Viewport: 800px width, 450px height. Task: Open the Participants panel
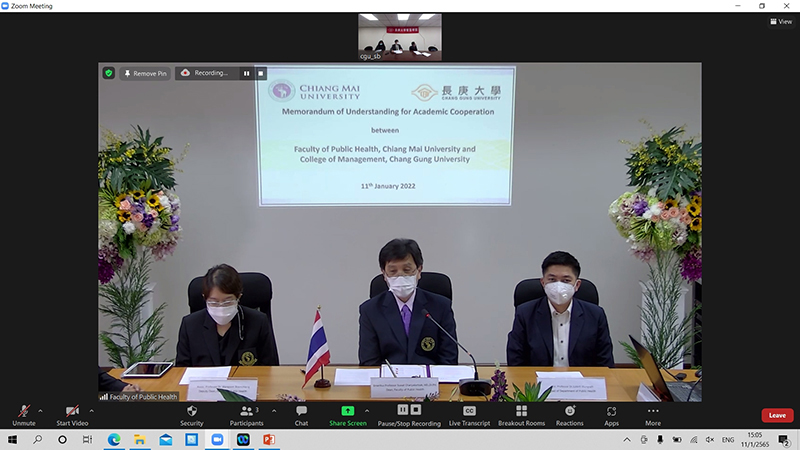pos(246,415)
